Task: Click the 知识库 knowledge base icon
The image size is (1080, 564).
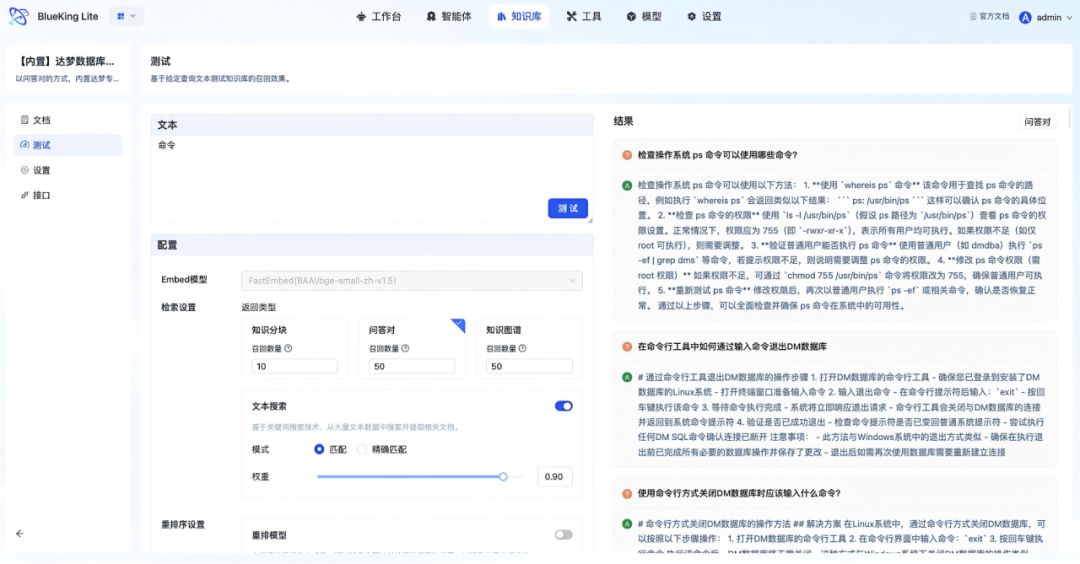Action: click(x=501, y=17)
